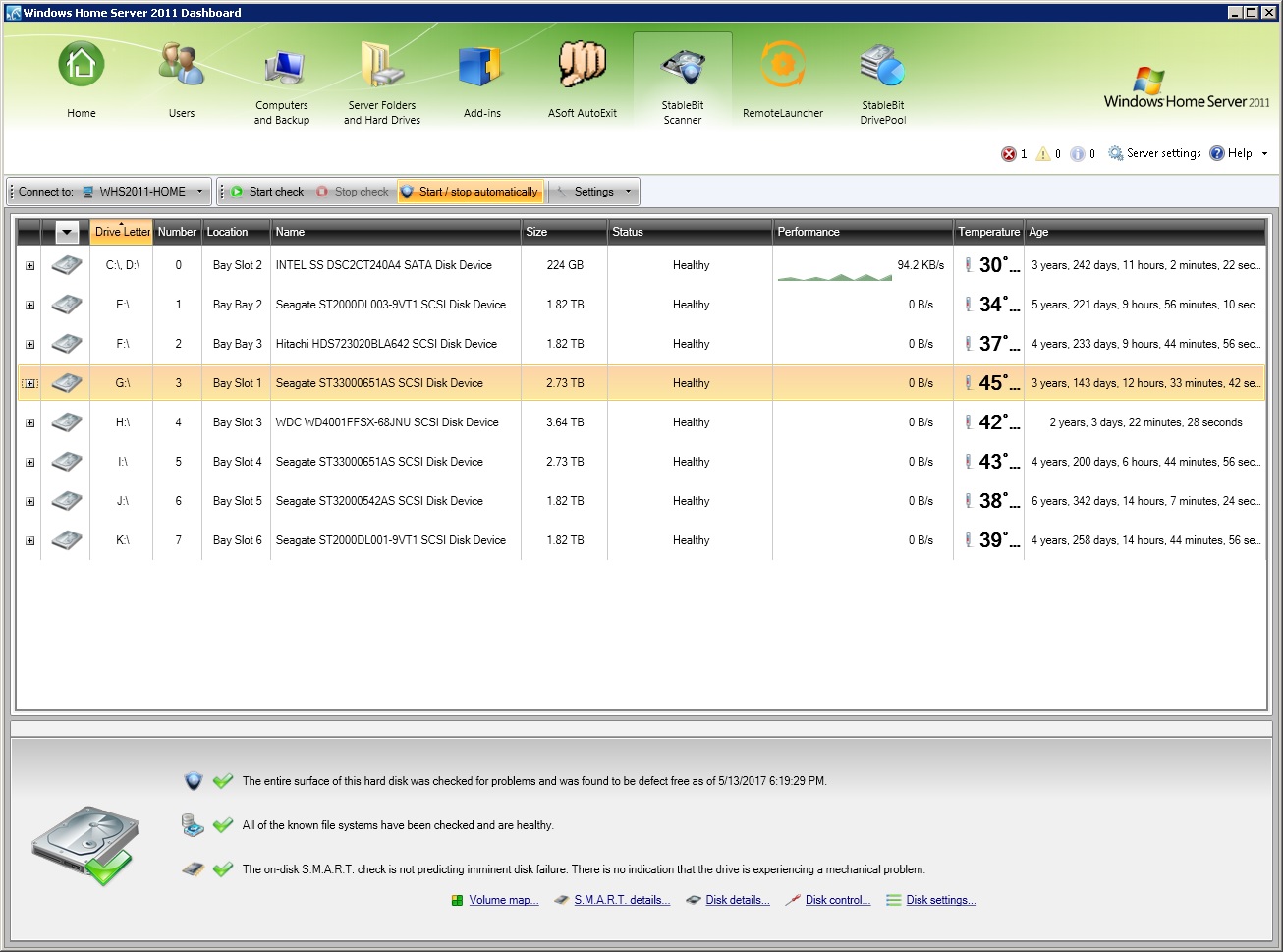Screen dimensions: 1283x952
Task: Click the ASoft AutoExit fist icon
Action: [582, 67]
